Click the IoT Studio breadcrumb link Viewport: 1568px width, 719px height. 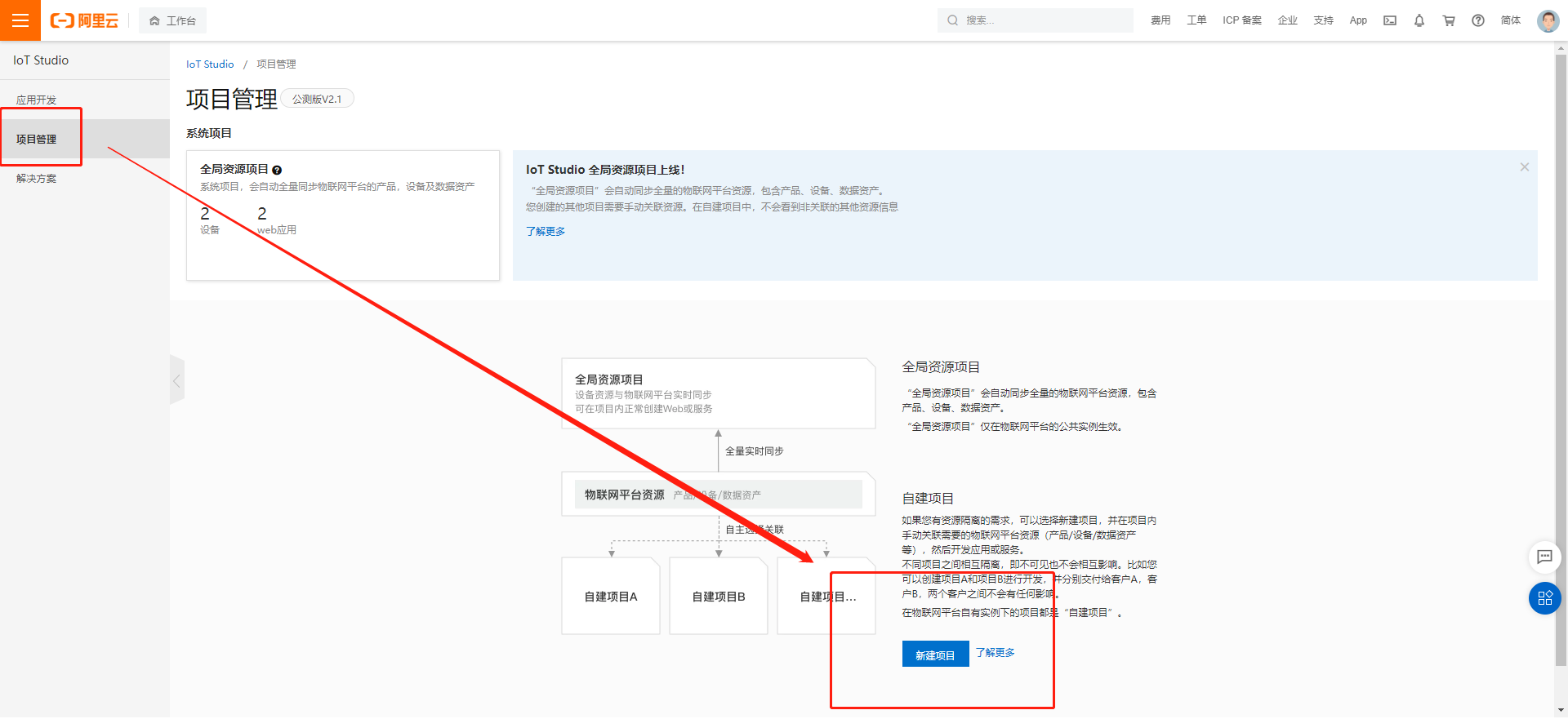pyautogui.click(x=210, y=64)
